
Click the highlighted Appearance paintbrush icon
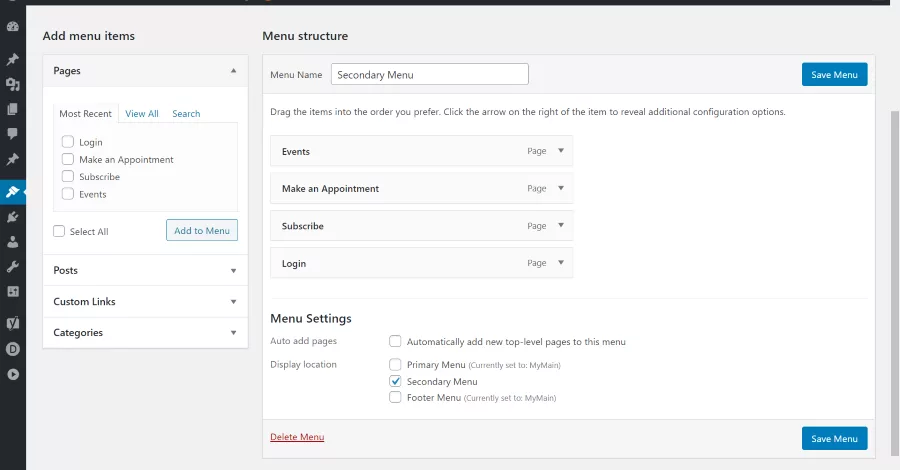pyautogui.click(x=13, y=192)
